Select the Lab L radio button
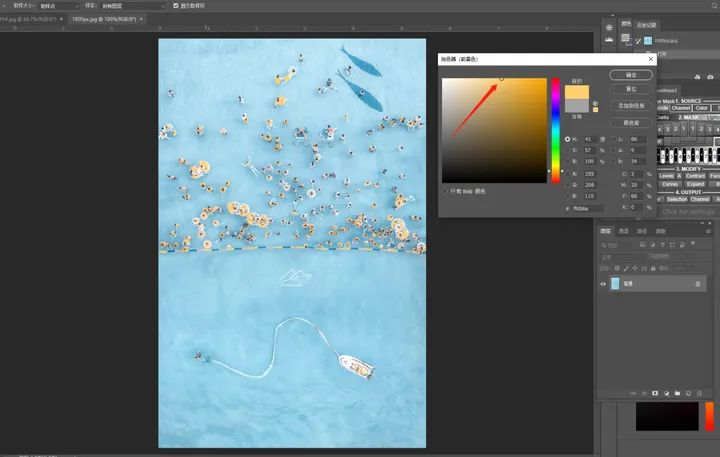 pyautogui.click(x=614, y=139)
